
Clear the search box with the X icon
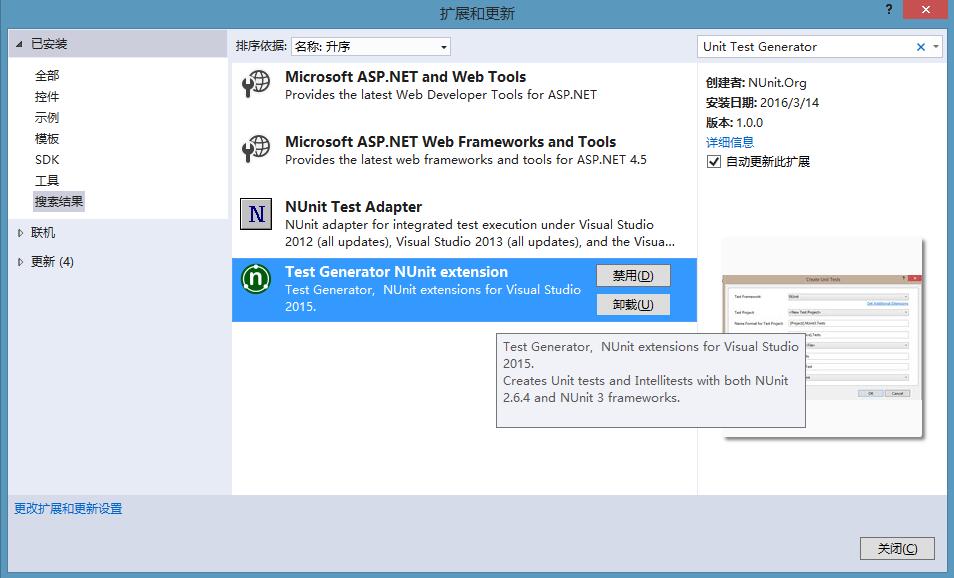click(921, 47)
